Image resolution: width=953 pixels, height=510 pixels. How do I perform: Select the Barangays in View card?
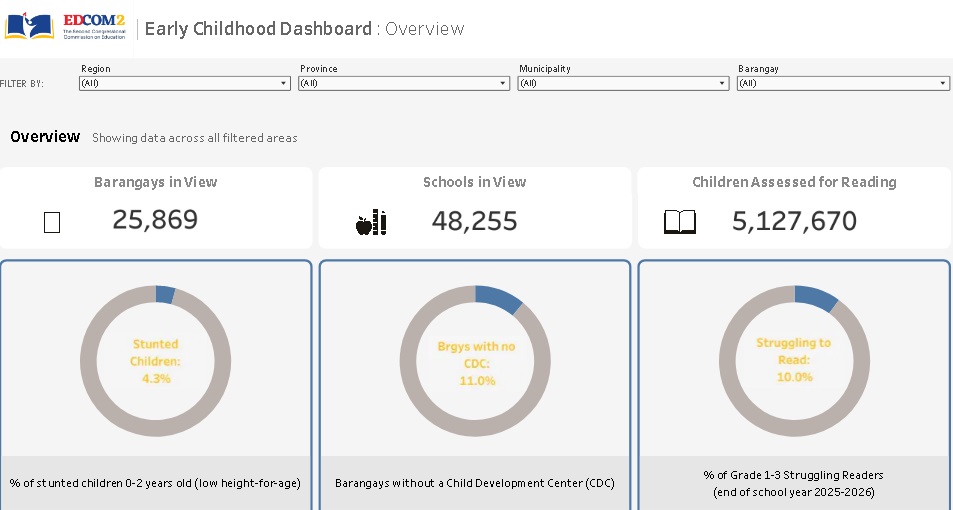[156, 208]
